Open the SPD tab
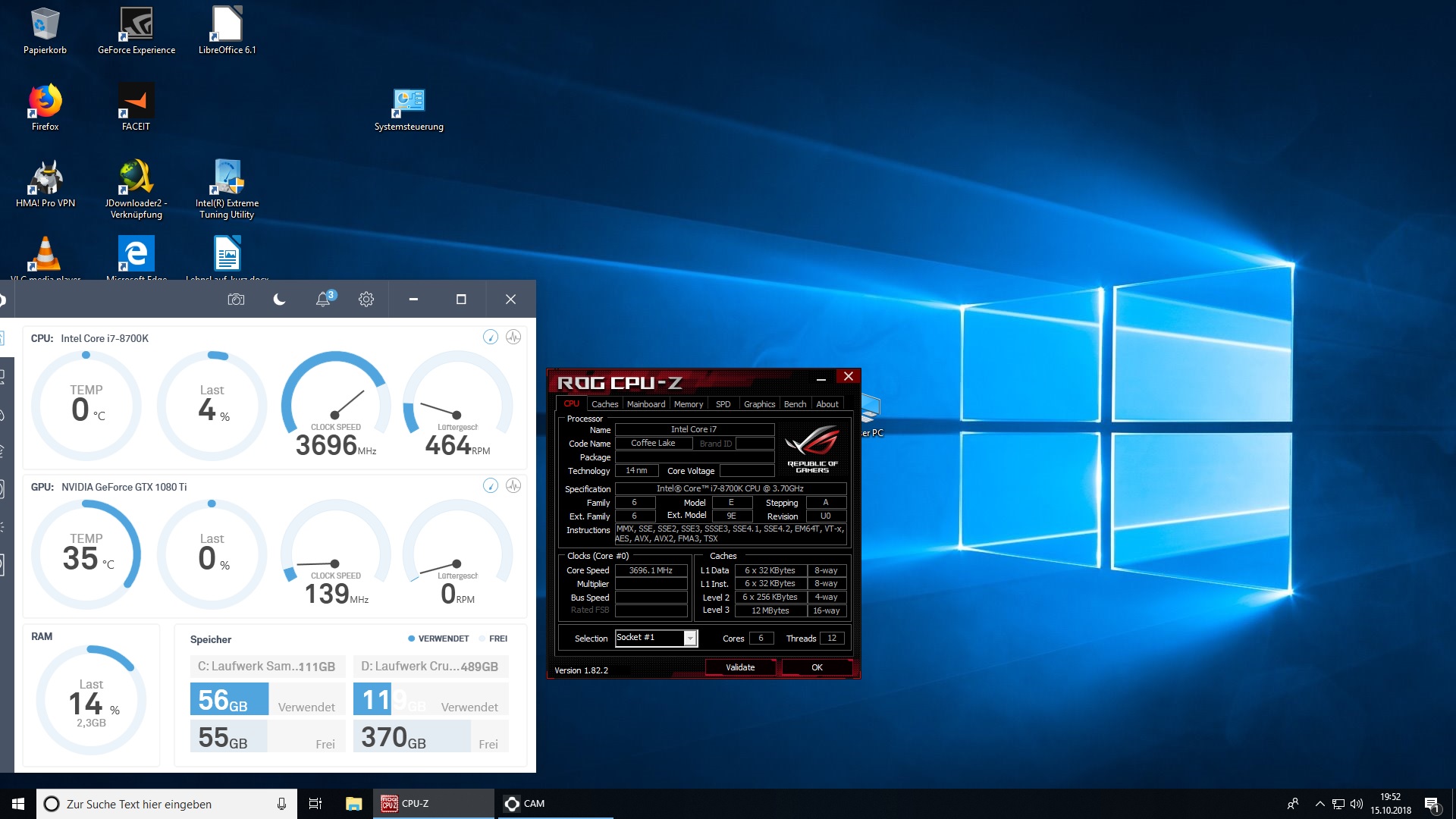The height and width of the screenshot is (819, 1456). [x=723, y=404]
